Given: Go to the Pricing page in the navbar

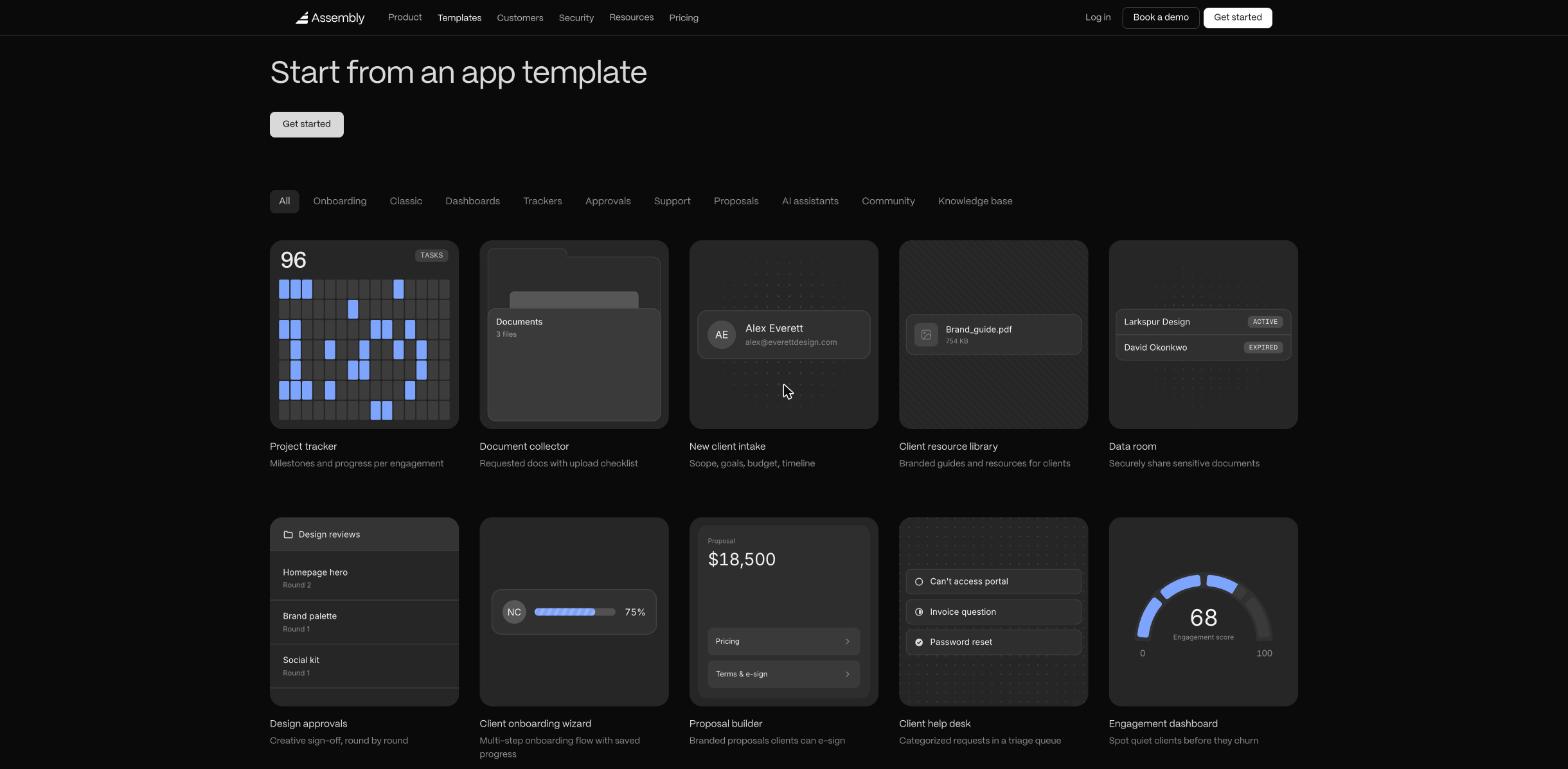Looking at the screenshot, I should [684, 18].
